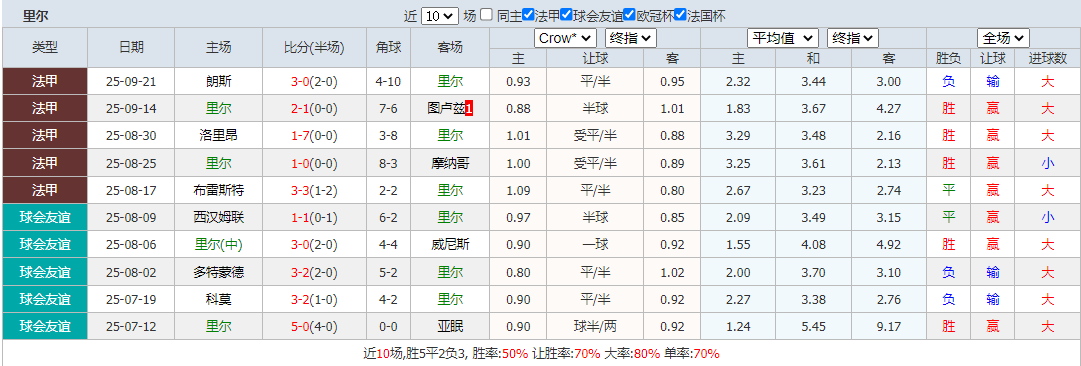Screen dimensions: 1081x366
Task: Open team 朗斯 in the 25-09-21 row
Action: click(x=219, y=81)
